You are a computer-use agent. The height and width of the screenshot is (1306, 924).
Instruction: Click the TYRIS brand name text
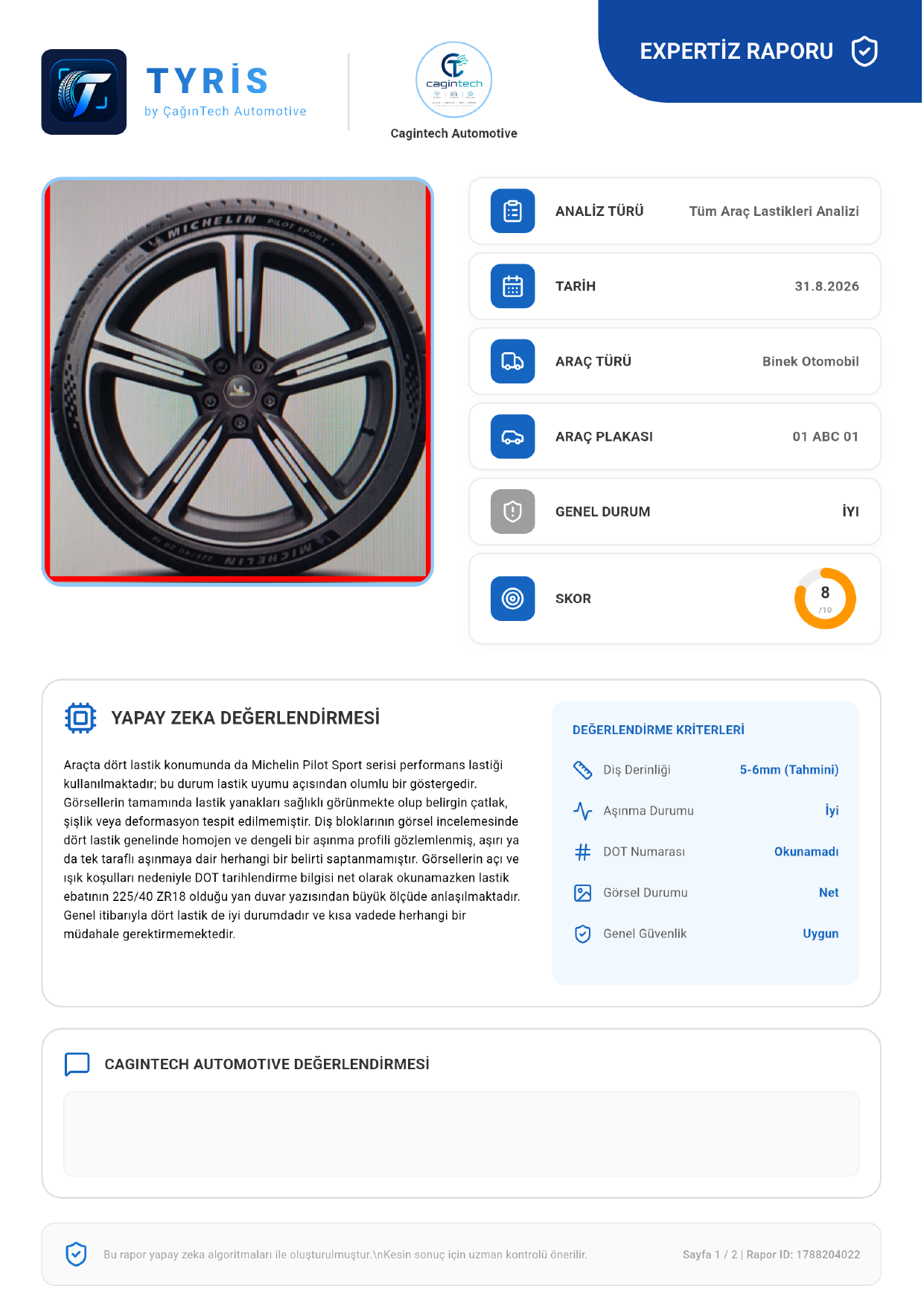tap(208, 81)
